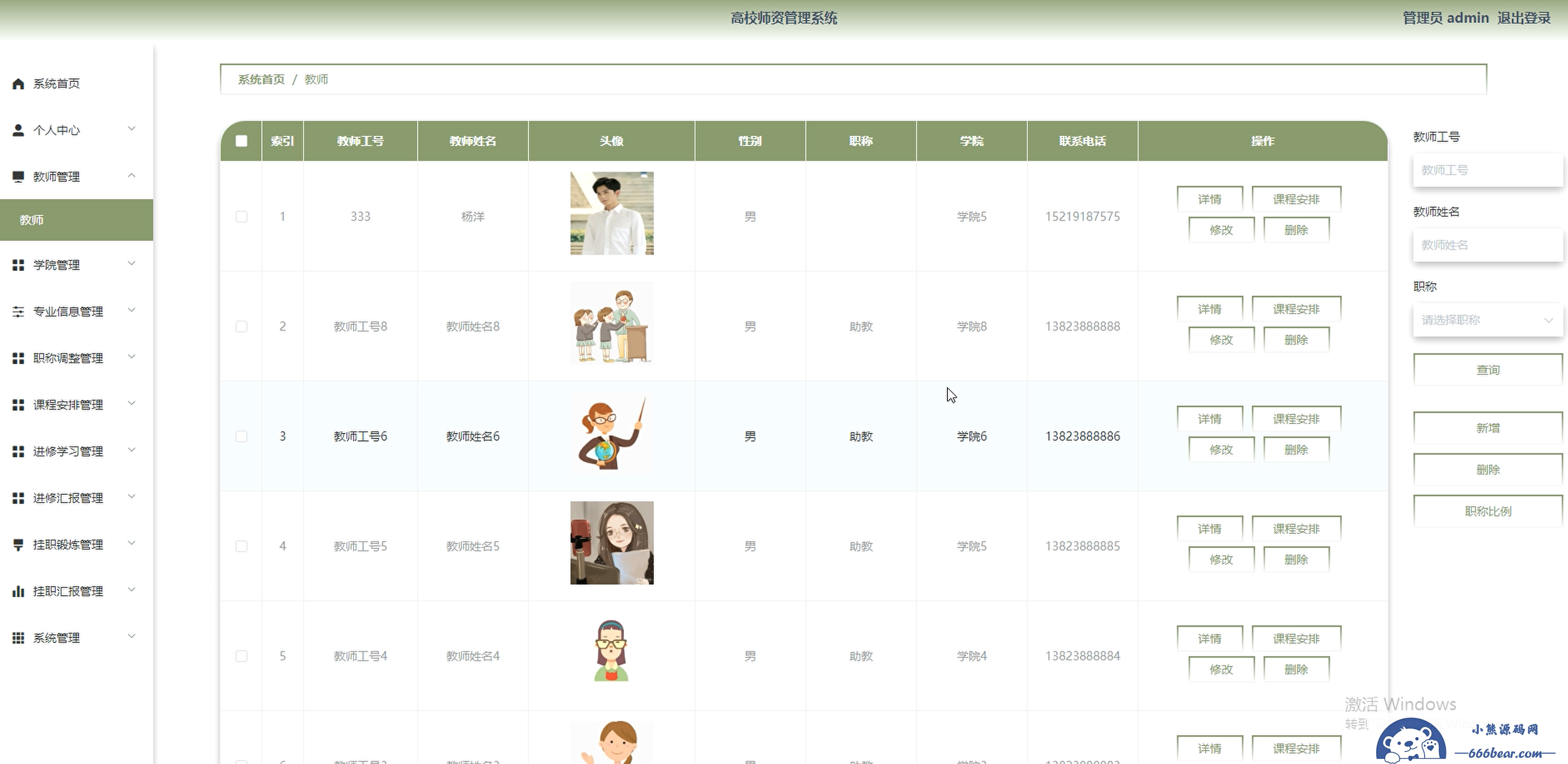Click 修改 for 教师姓名8
The width and height of the screenshot is (1568, 764).
coord(1221,340)
